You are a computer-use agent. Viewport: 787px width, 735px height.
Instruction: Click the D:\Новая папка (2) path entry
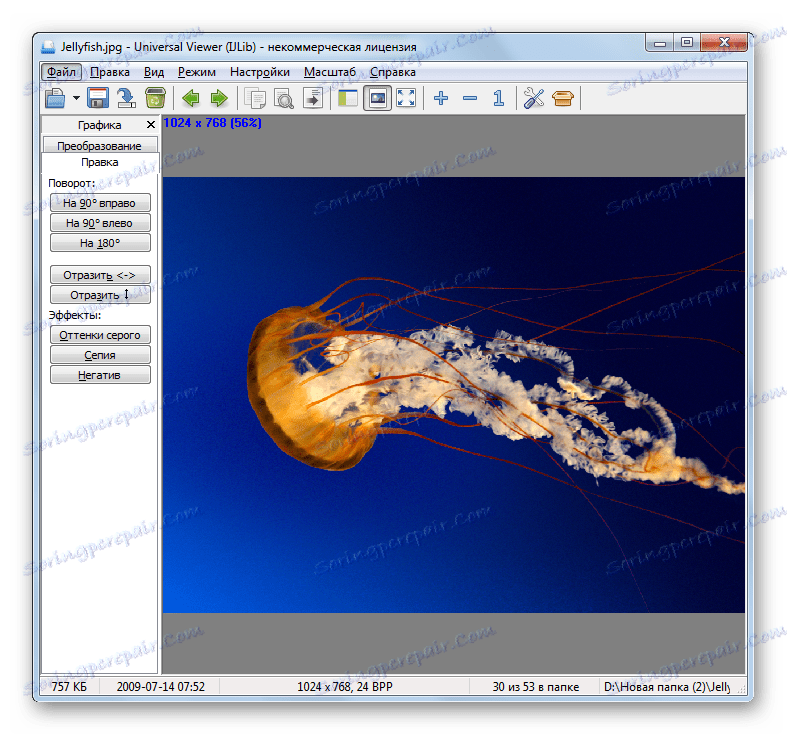click(x=667, y=686)
